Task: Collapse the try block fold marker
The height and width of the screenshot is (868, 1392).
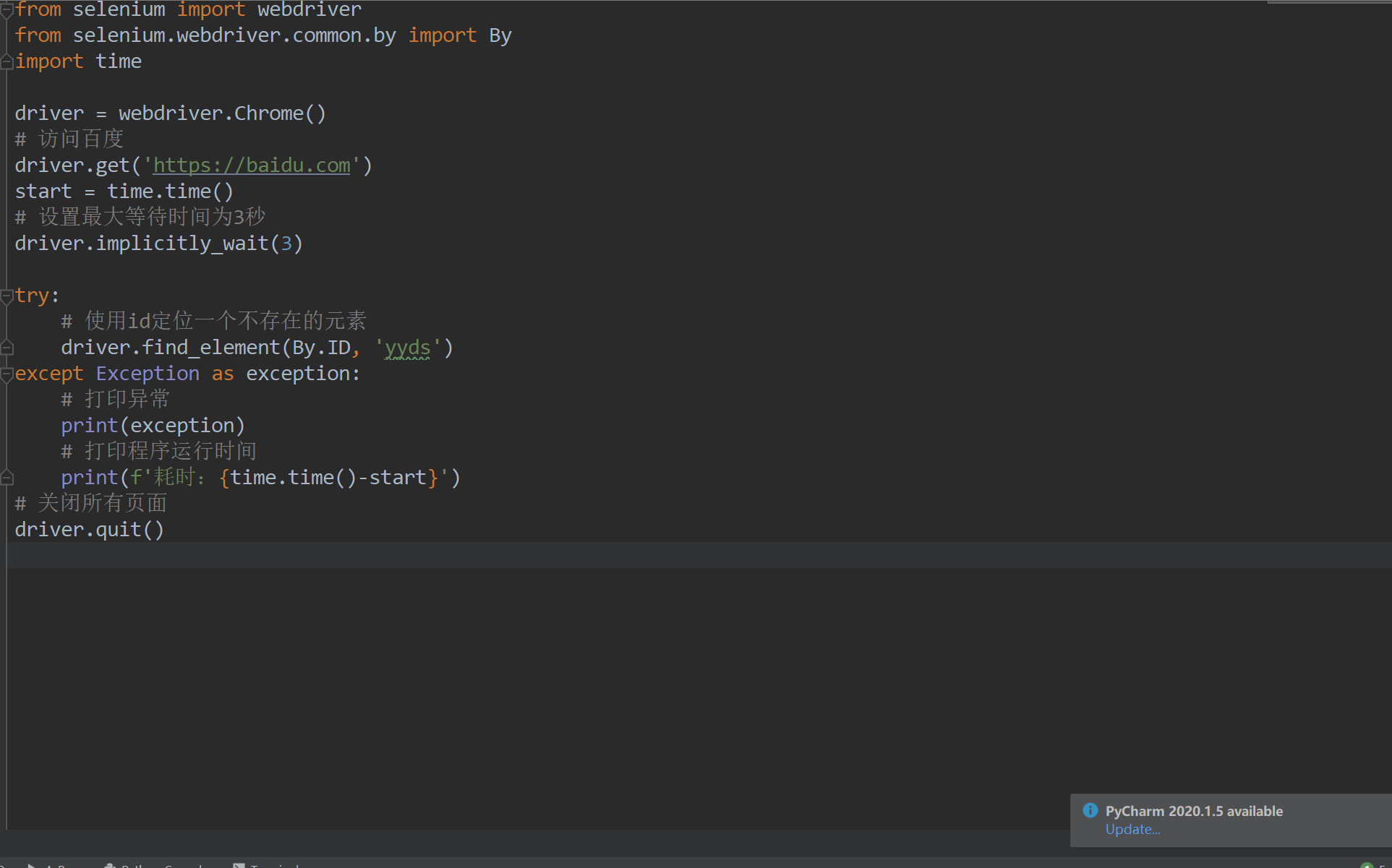Action: tap(7, 296)
